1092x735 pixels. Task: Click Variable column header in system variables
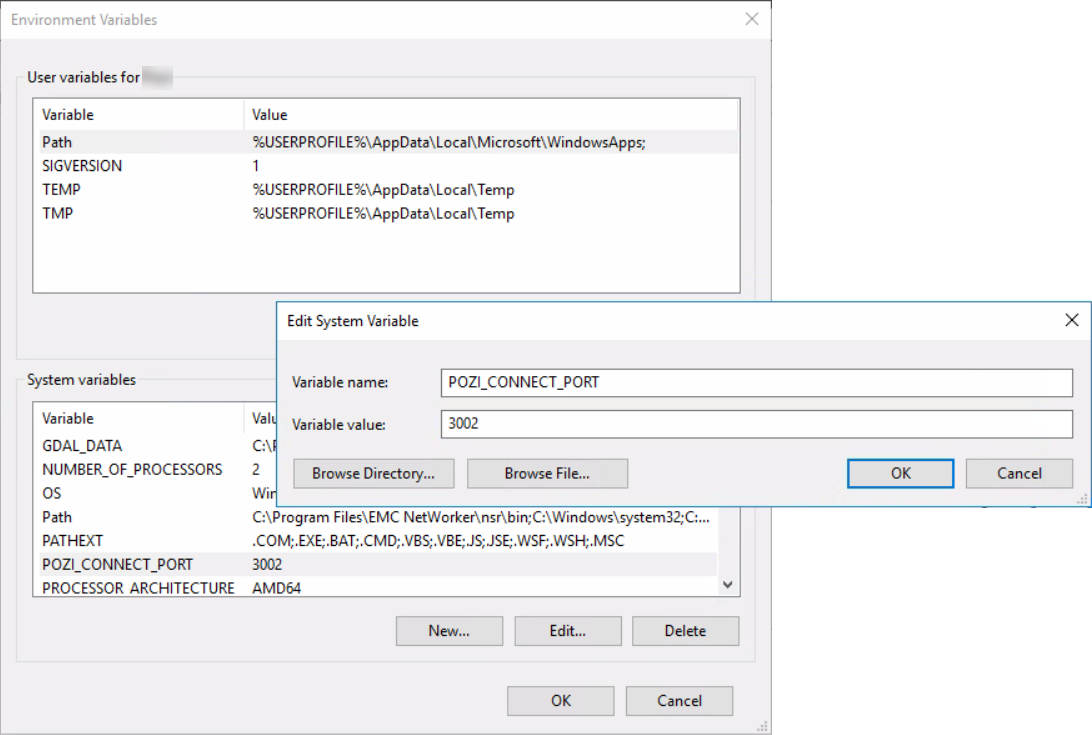tap(139, 419)
